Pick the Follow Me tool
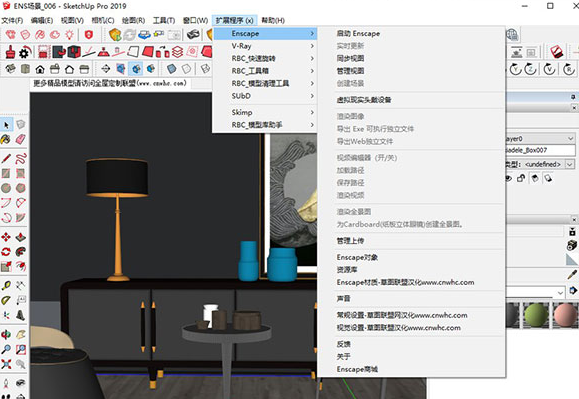579x399 pixels. [21, 252]
